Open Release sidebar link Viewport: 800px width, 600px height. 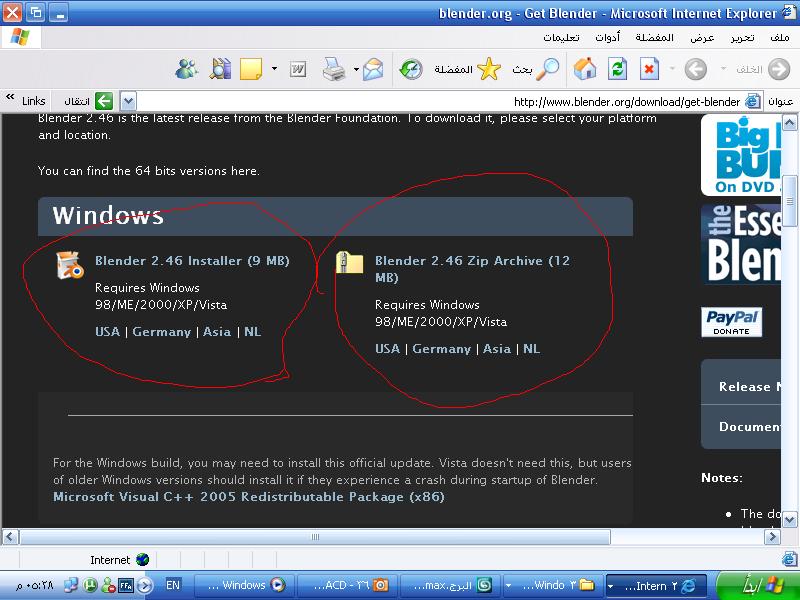(x=741, y=387)
